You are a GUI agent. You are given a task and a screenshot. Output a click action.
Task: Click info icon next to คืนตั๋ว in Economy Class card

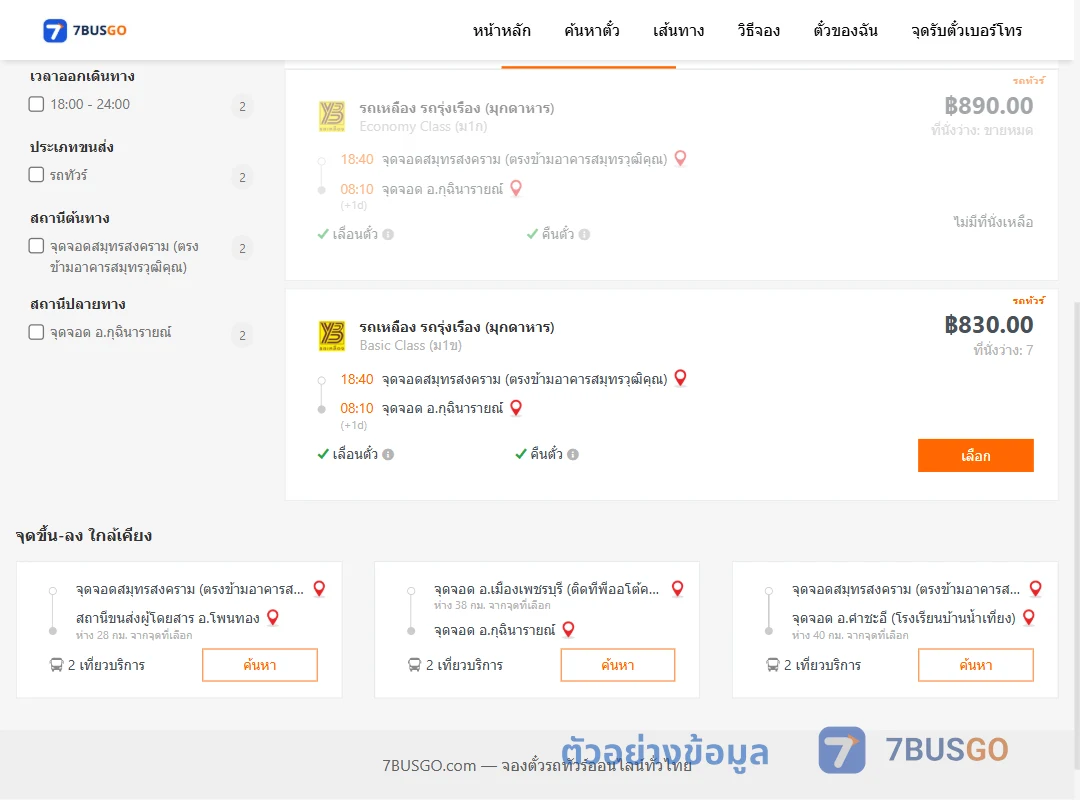click(584, 234)
